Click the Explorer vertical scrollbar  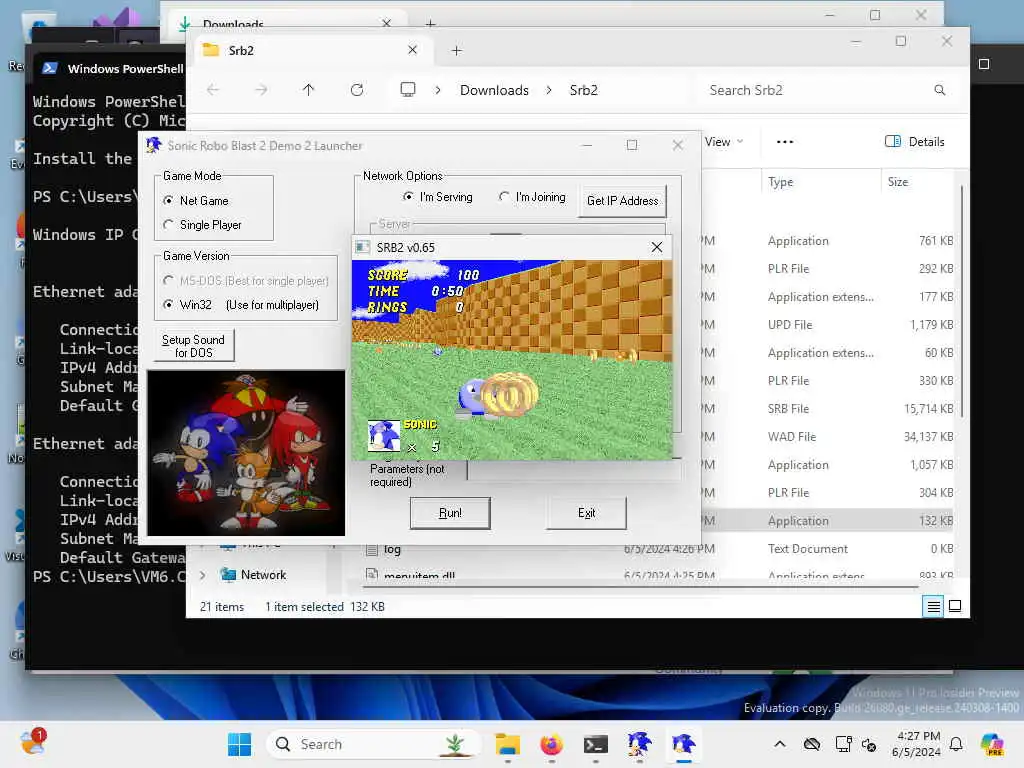click(962, 300)
